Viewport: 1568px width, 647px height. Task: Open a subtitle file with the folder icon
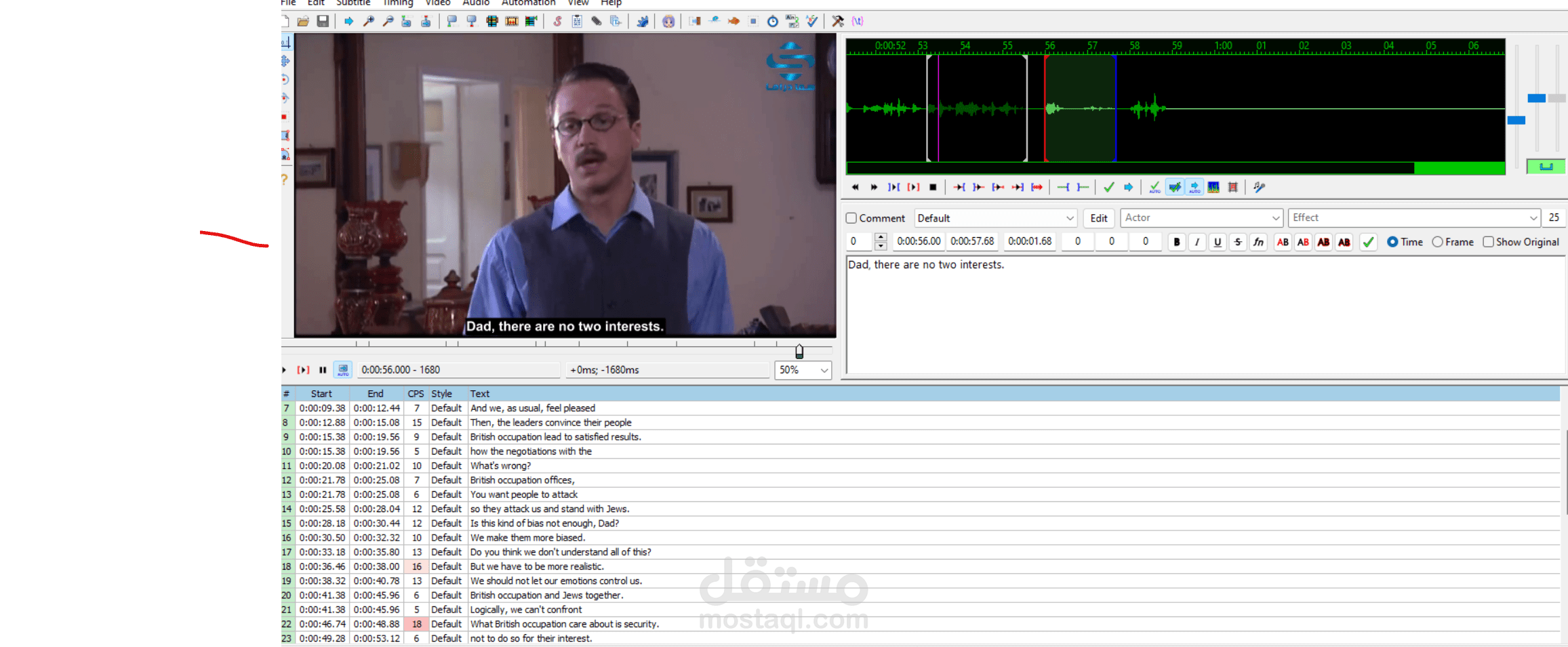pos(303,22)
